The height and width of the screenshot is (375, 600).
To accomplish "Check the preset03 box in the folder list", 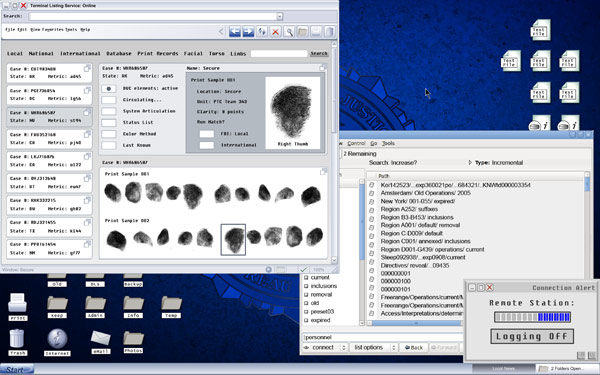I will 306,312.
